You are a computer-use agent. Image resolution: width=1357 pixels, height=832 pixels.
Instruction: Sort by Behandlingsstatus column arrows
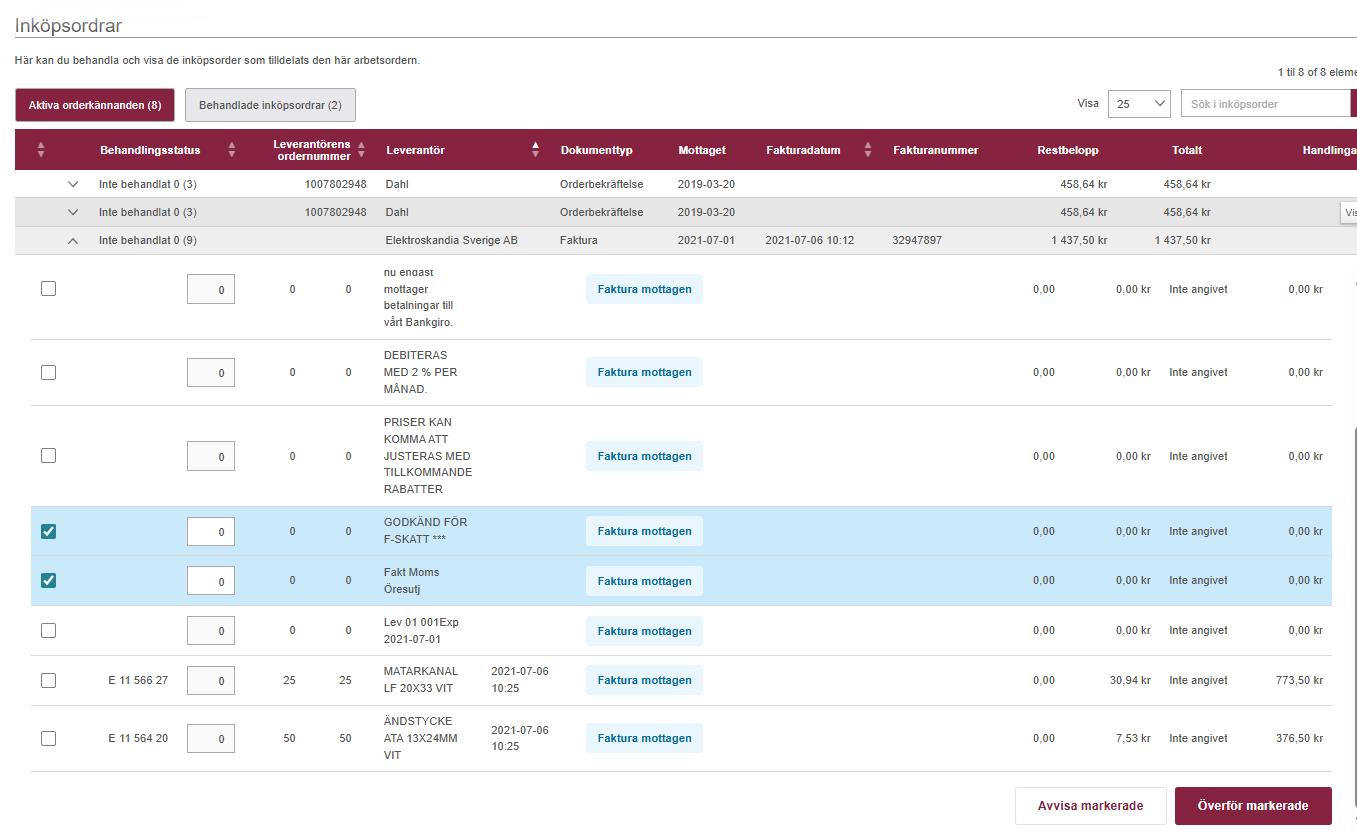[x=232, y=150]
